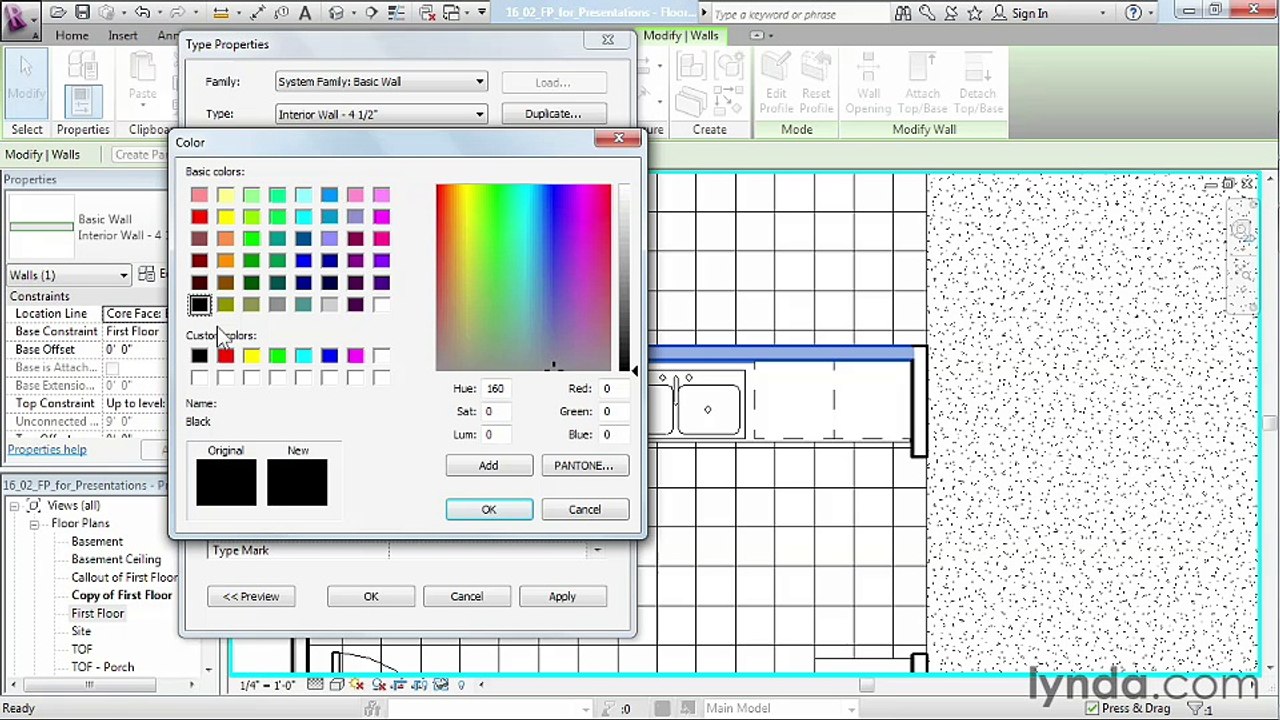Click the Subscription Center key icon

[926, 13]
